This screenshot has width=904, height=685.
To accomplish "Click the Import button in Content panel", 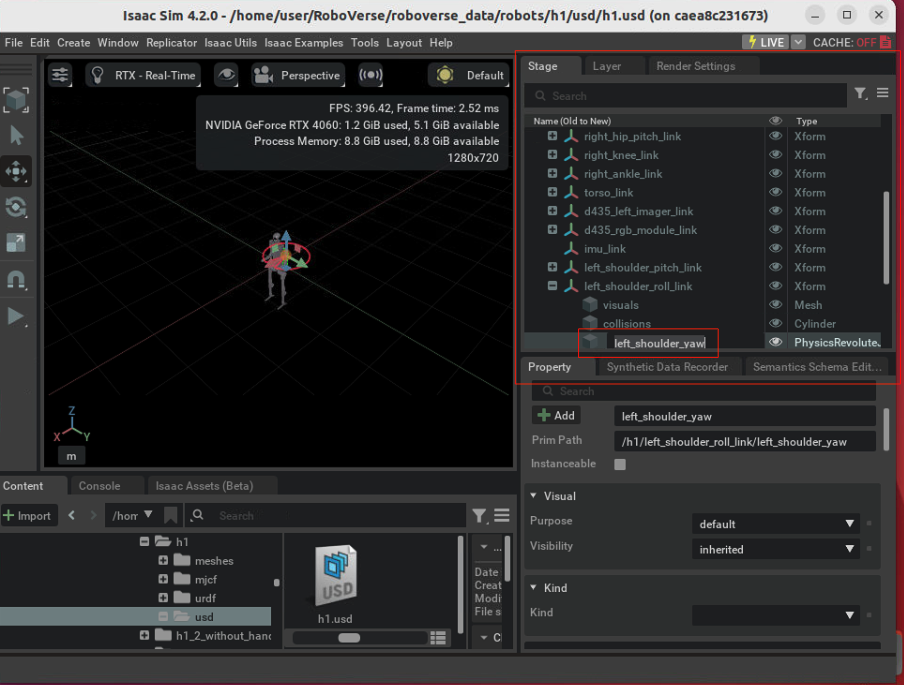I will tap(28, 515).
